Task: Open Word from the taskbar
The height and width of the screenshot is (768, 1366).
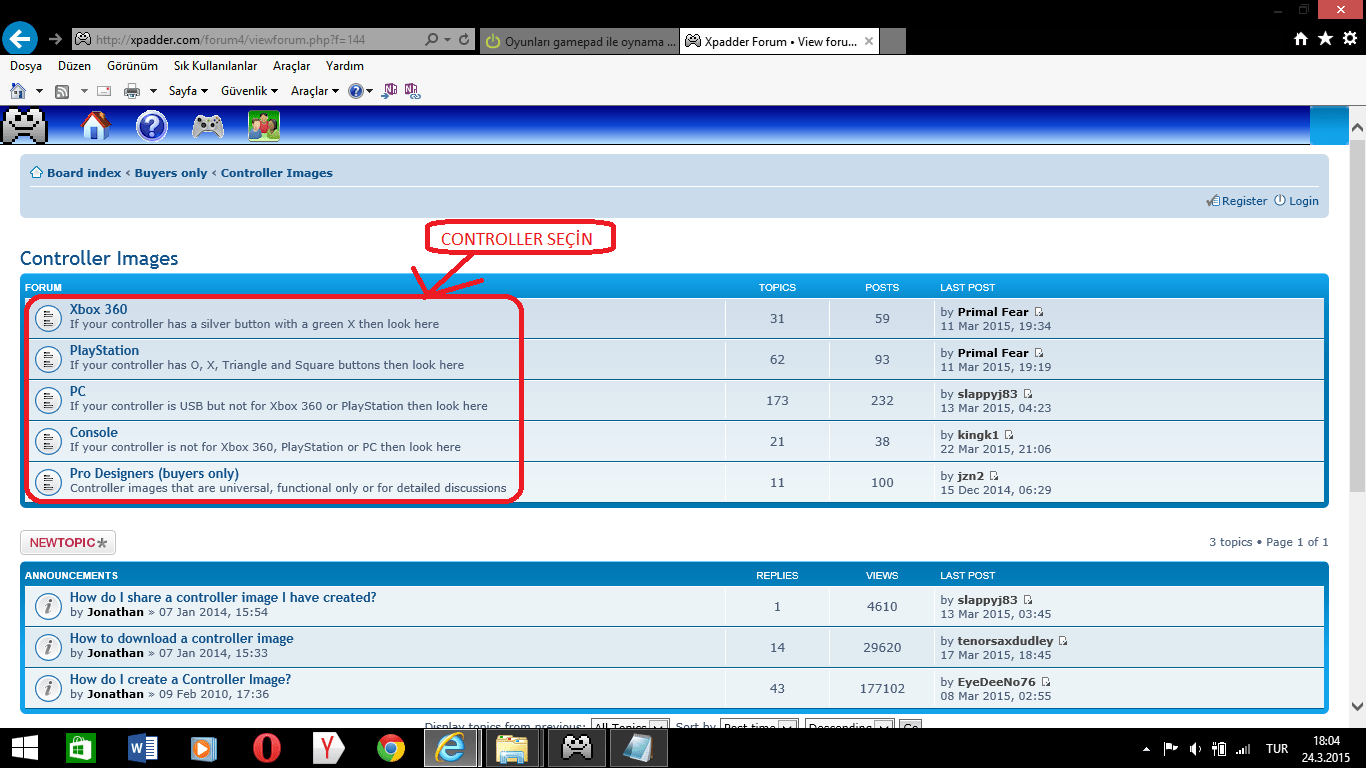Action: pos(143,748)
